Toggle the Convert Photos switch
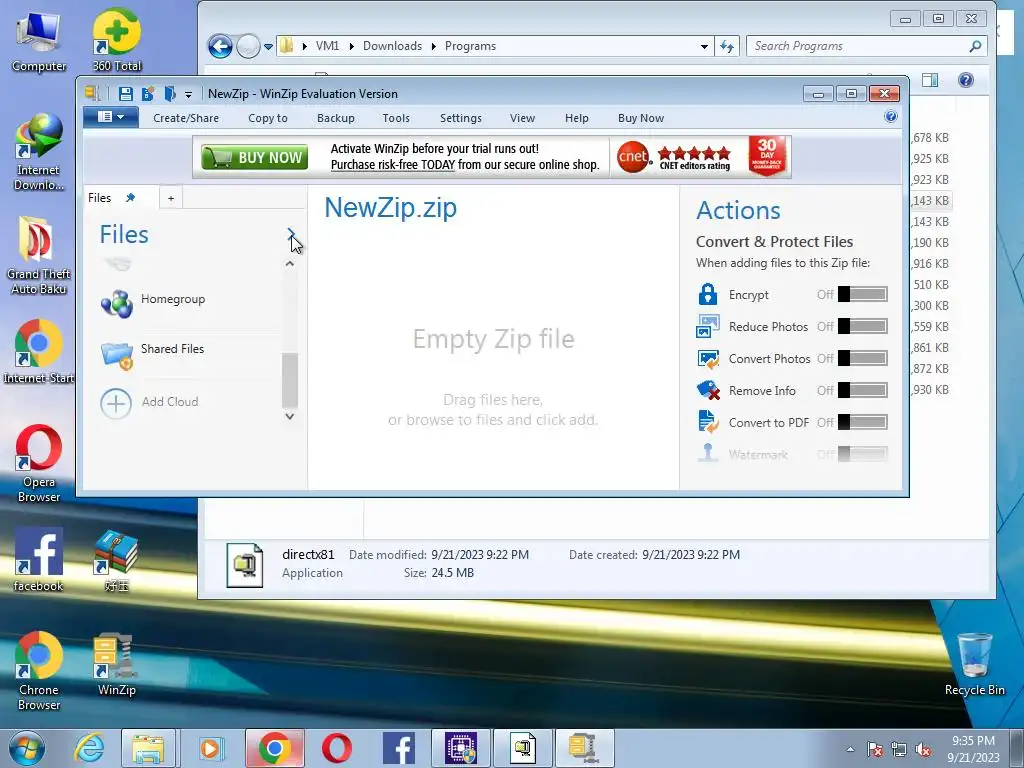 [x=863, y=358]
